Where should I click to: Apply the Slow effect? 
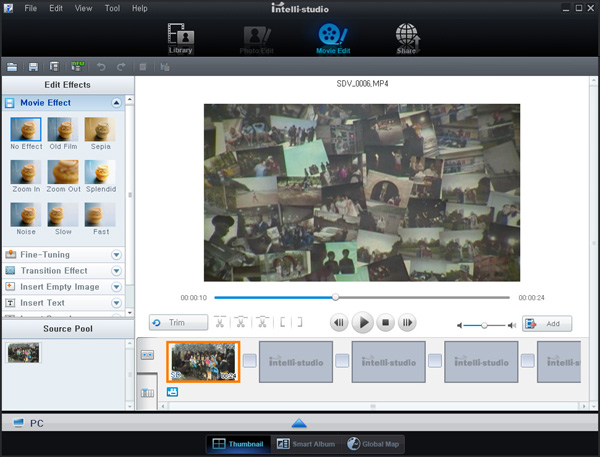(x=63, y=219)
